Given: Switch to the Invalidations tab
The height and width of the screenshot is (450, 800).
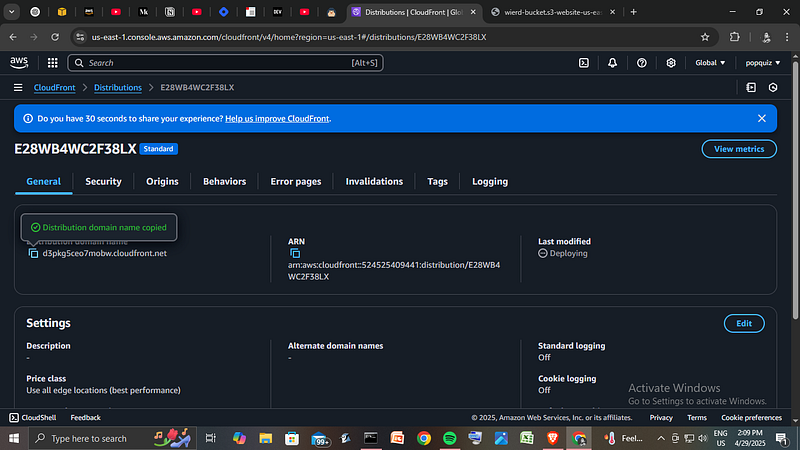Looking at the screenshot, I should click(x=374, y=182).
